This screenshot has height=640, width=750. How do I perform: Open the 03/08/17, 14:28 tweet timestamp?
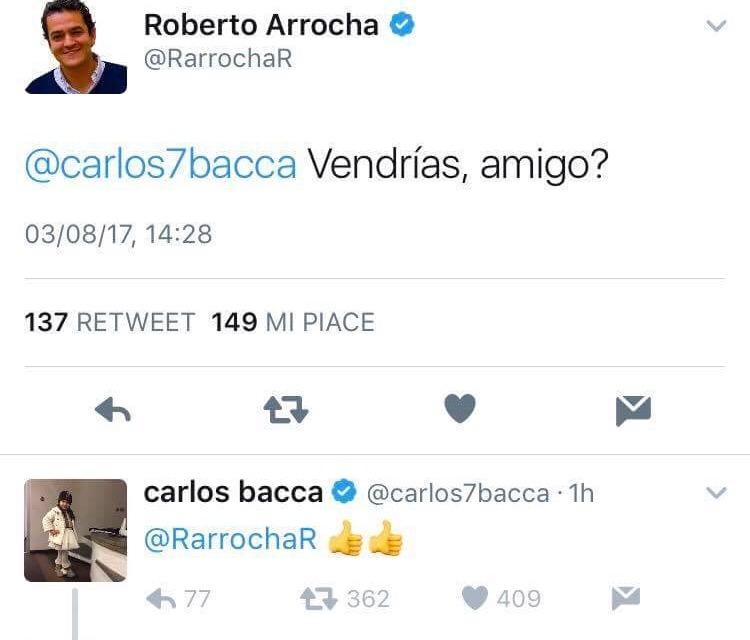[x=118, y=234]
